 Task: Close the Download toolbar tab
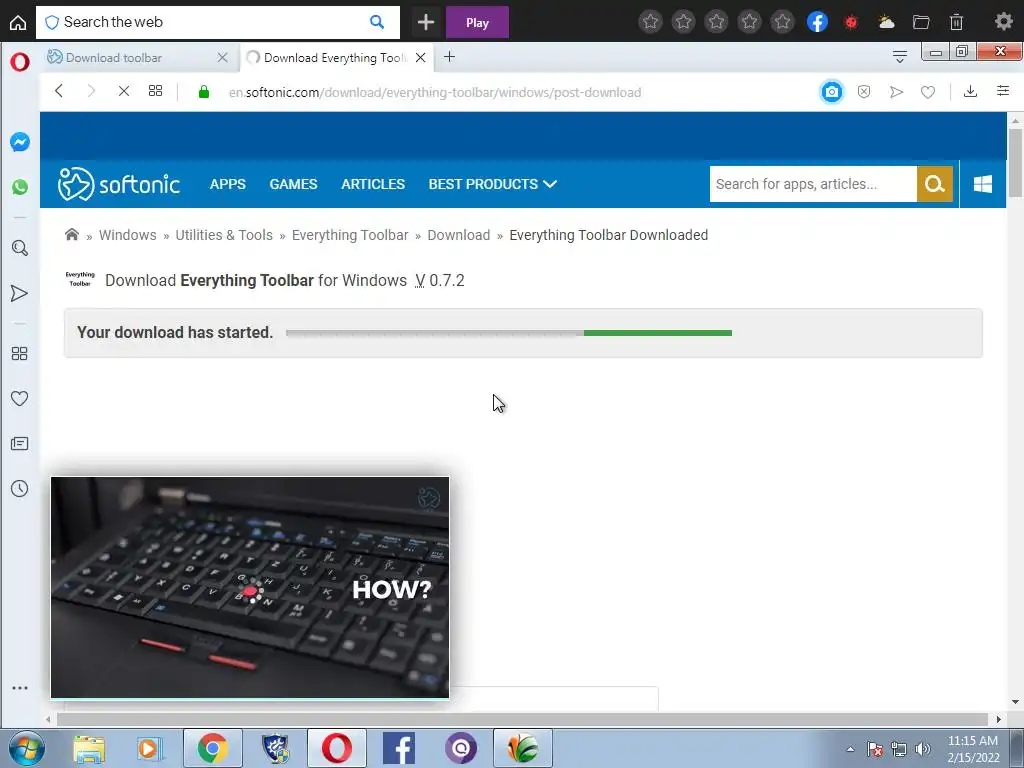click(223, 57)
